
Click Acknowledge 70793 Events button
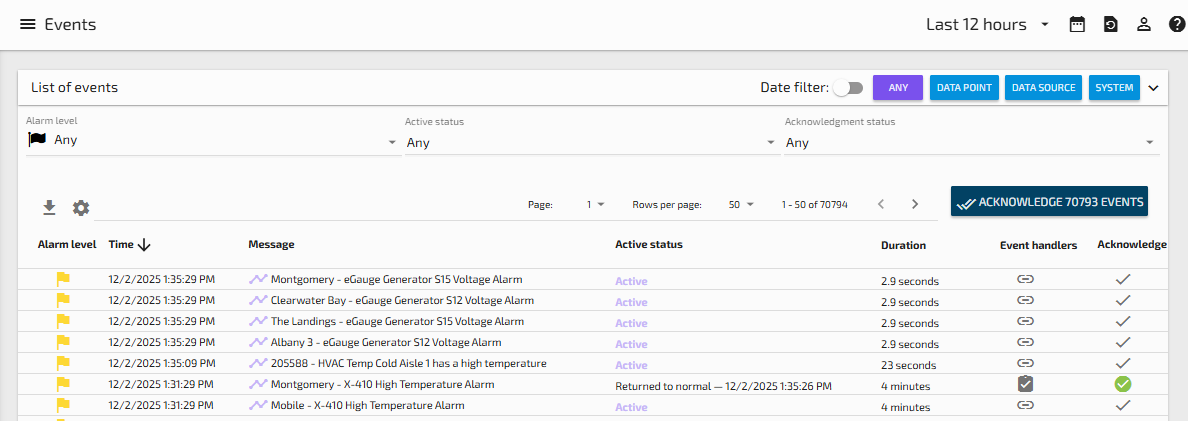(x=1048, y=202)
